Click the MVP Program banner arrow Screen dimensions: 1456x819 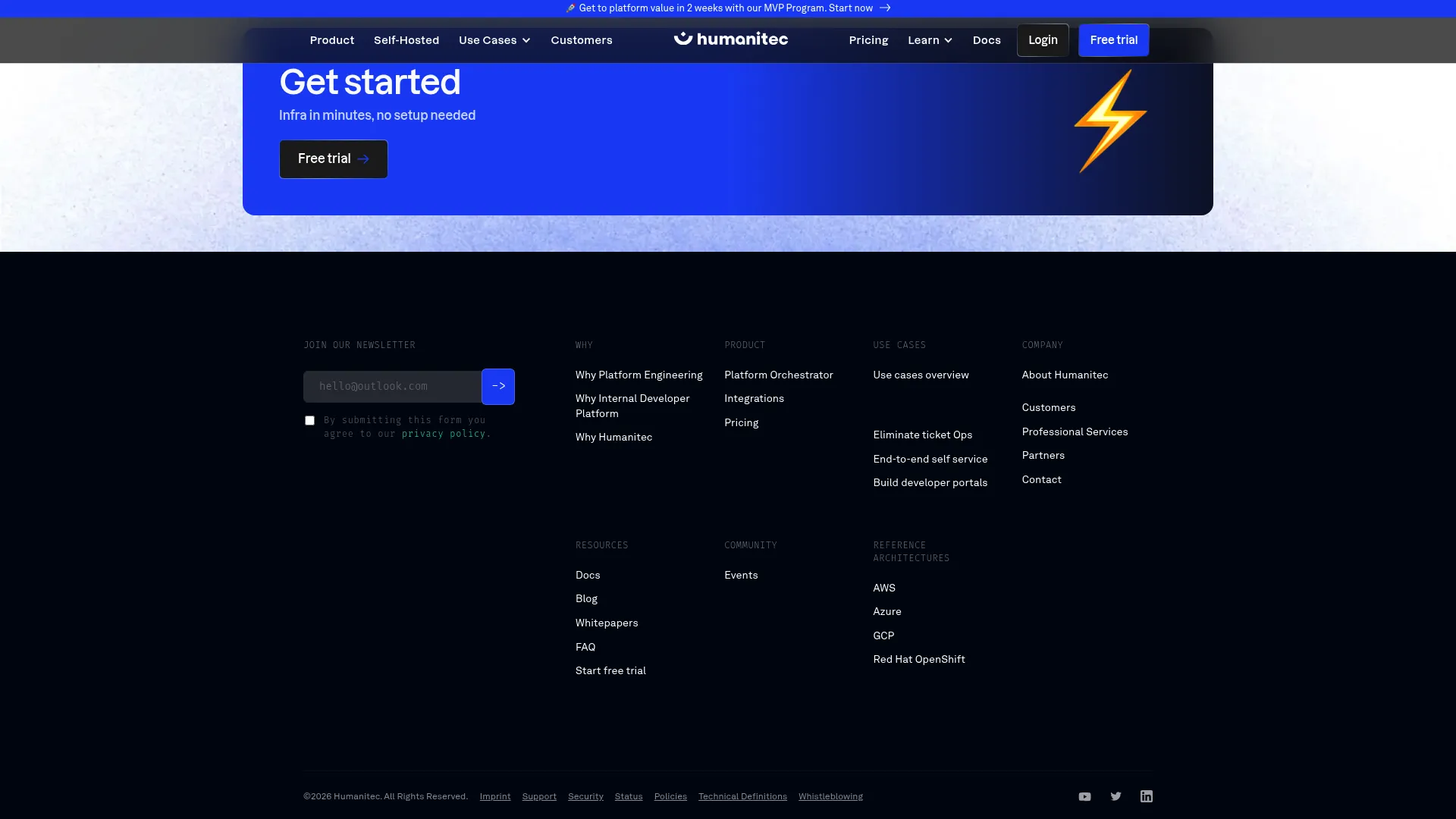[885, 8]
